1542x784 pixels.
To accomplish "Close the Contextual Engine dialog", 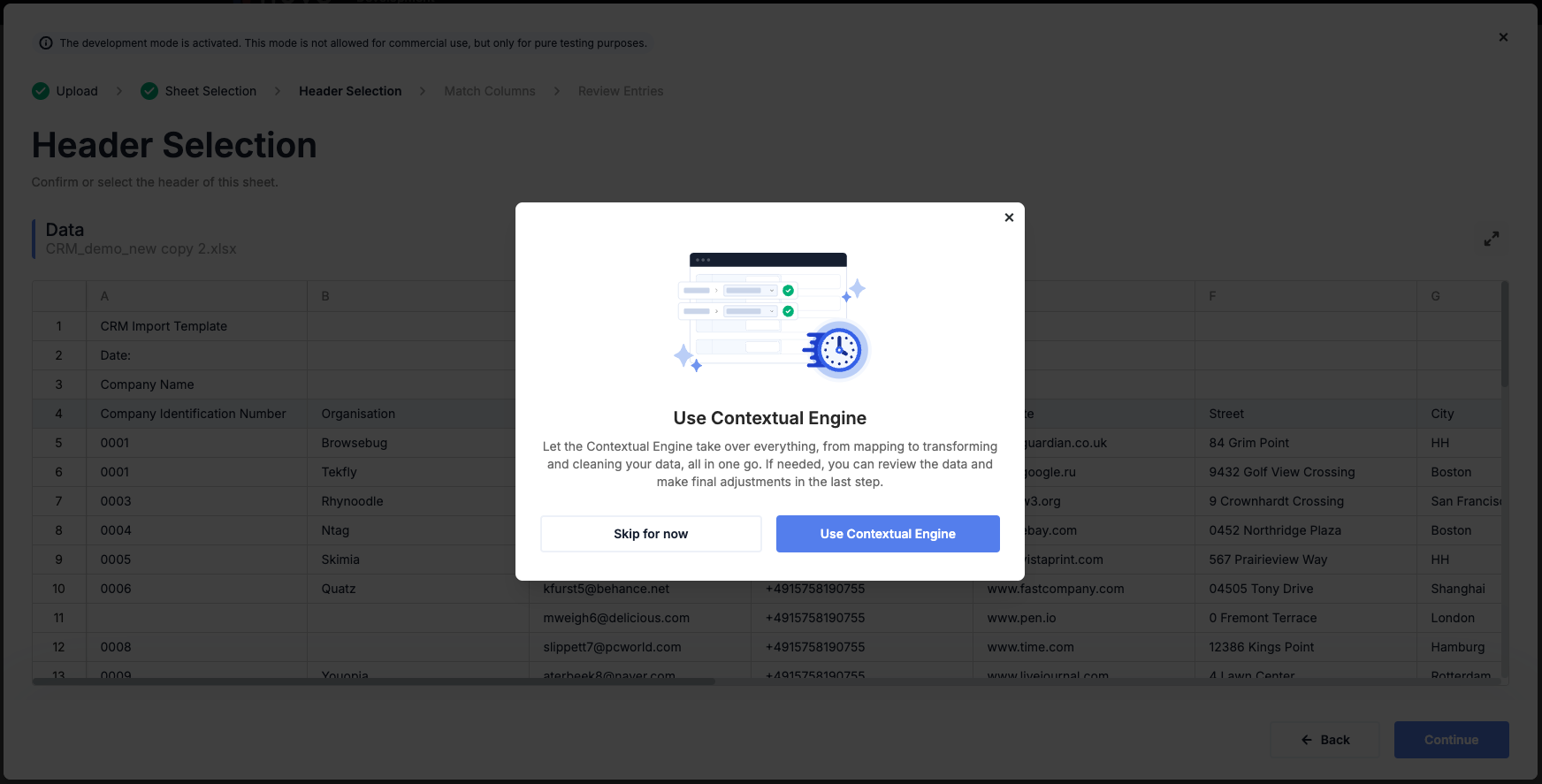I will [1009, 217].
